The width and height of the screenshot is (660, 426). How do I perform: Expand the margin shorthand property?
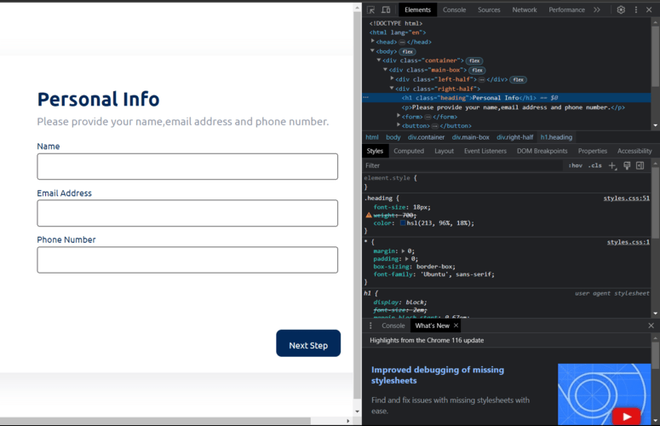pyautogui.click(x=403, y=251)
